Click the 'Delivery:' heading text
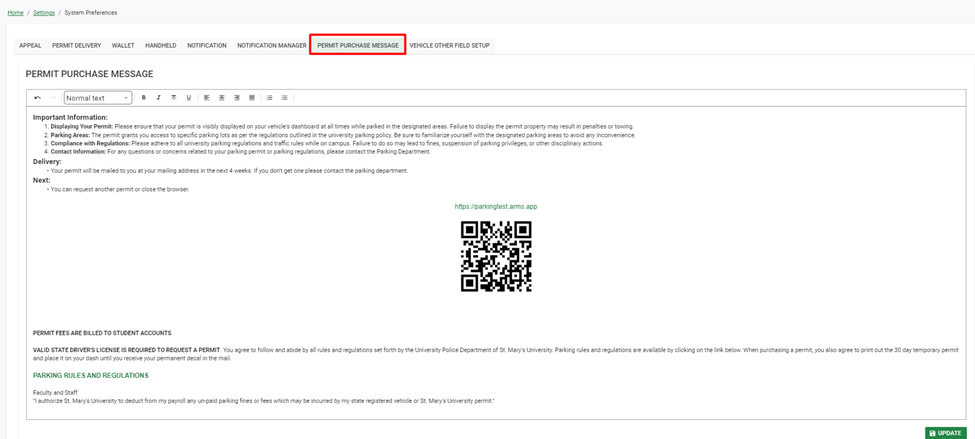 coord(47,161)
